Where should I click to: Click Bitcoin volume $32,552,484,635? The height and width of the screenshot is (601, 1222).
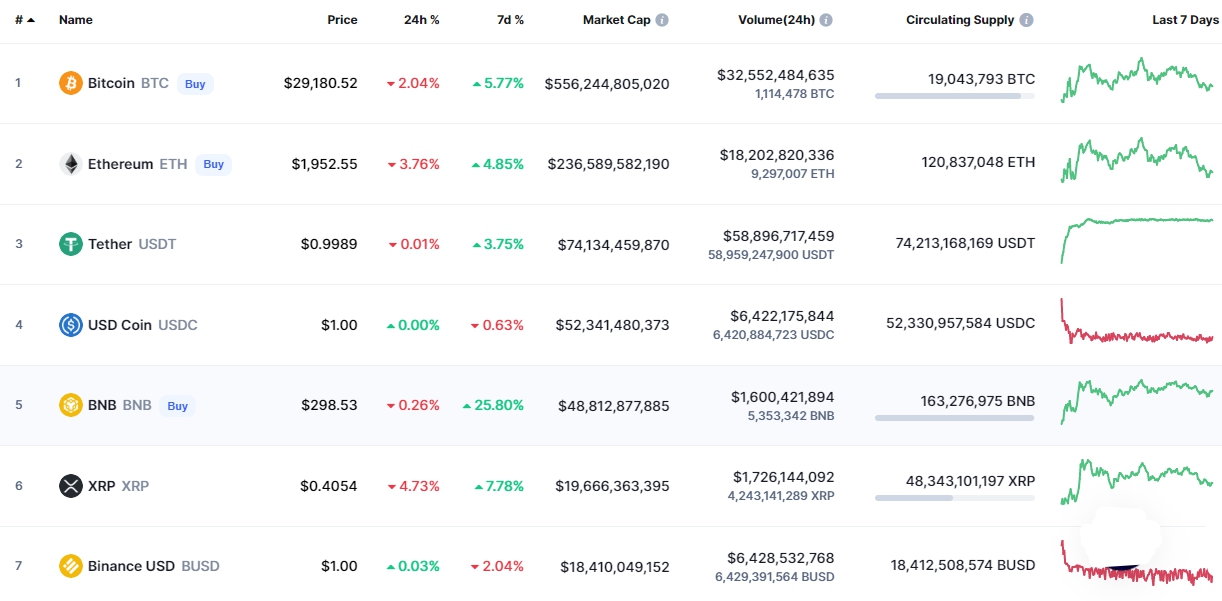[776, 75]
